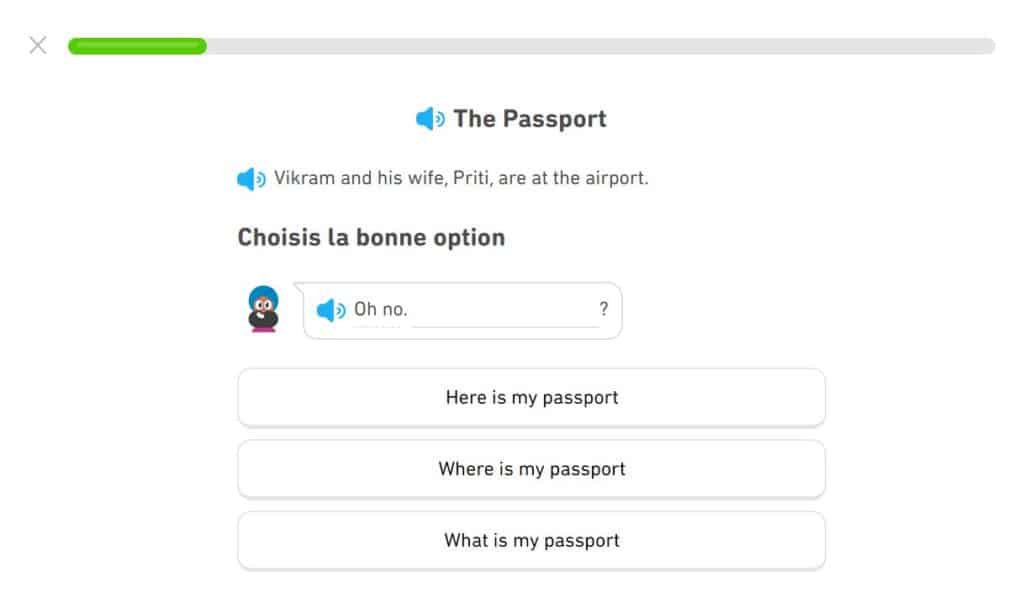Click the turban-wearing character avatar
The image size is (1024, 593).
263,308
